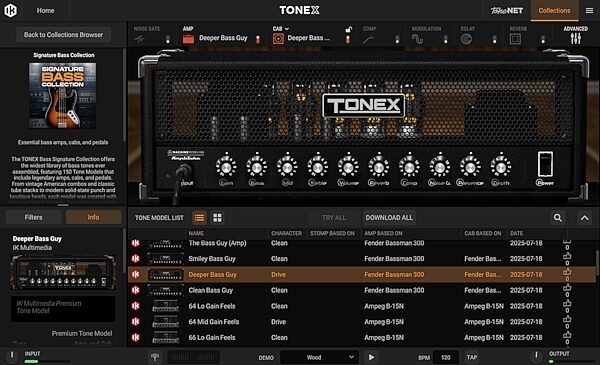The width and height of the screenshot is (600, 365).
Task: Click the IK Multimedia logo icon
Action: point(10,10)
